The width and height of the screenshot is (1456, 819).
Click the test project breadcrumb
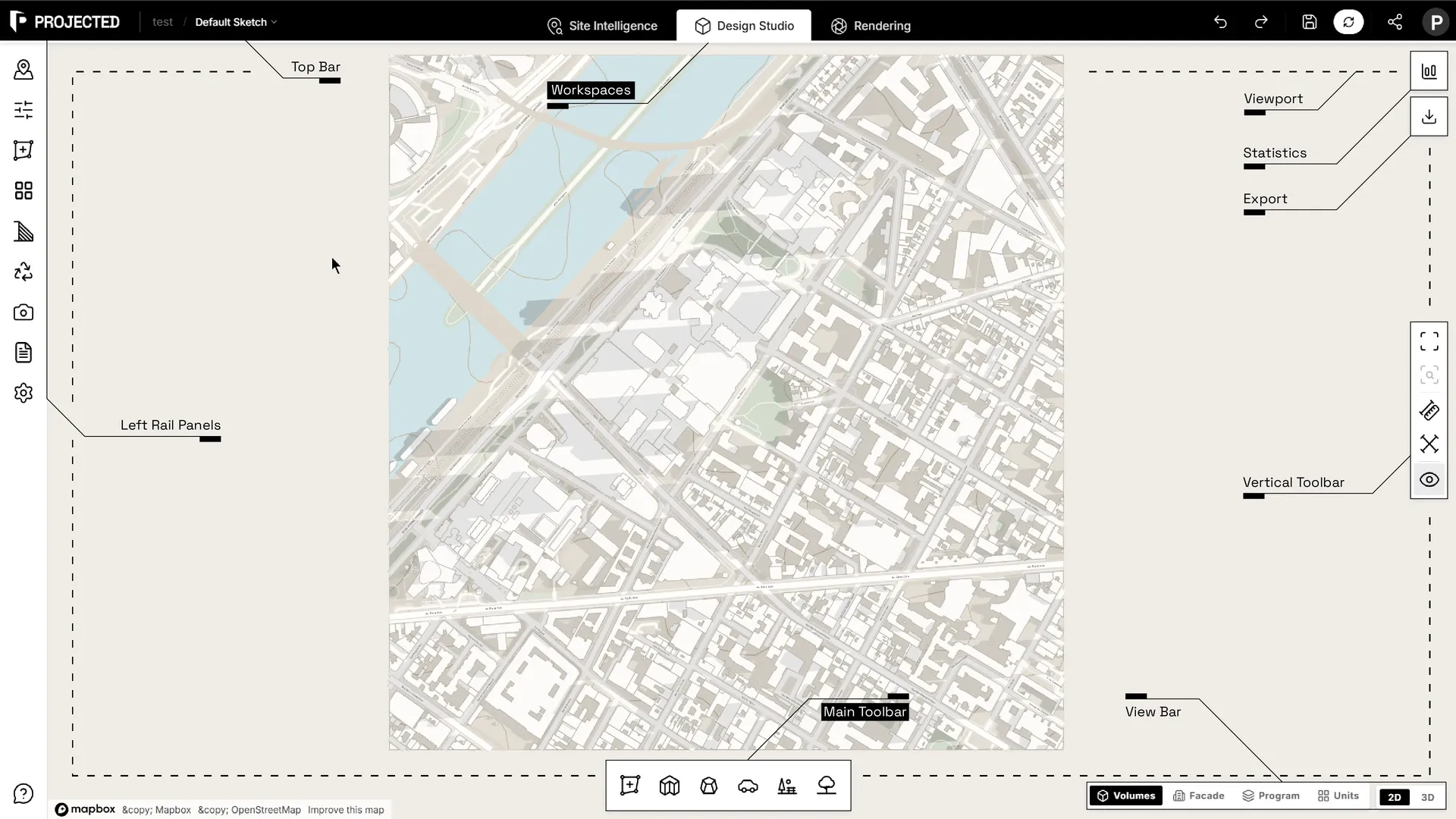(162, 22)
